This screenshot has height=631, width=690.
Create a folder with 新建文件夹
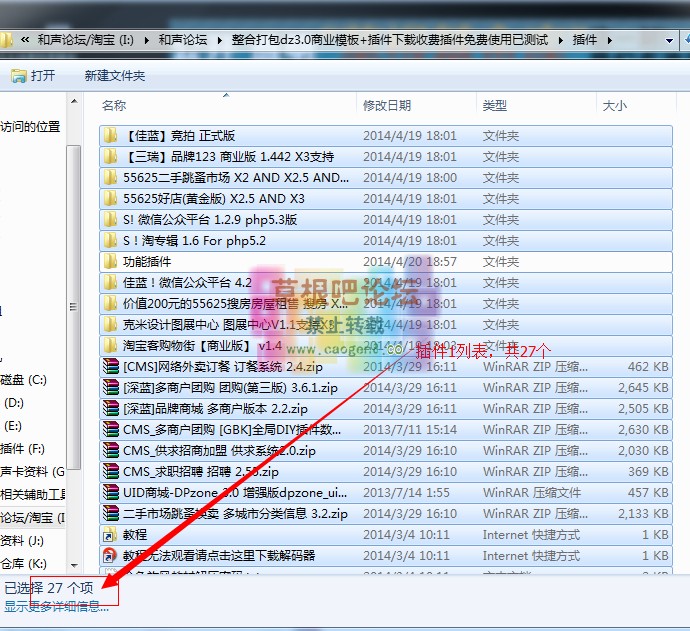[115, 76]
